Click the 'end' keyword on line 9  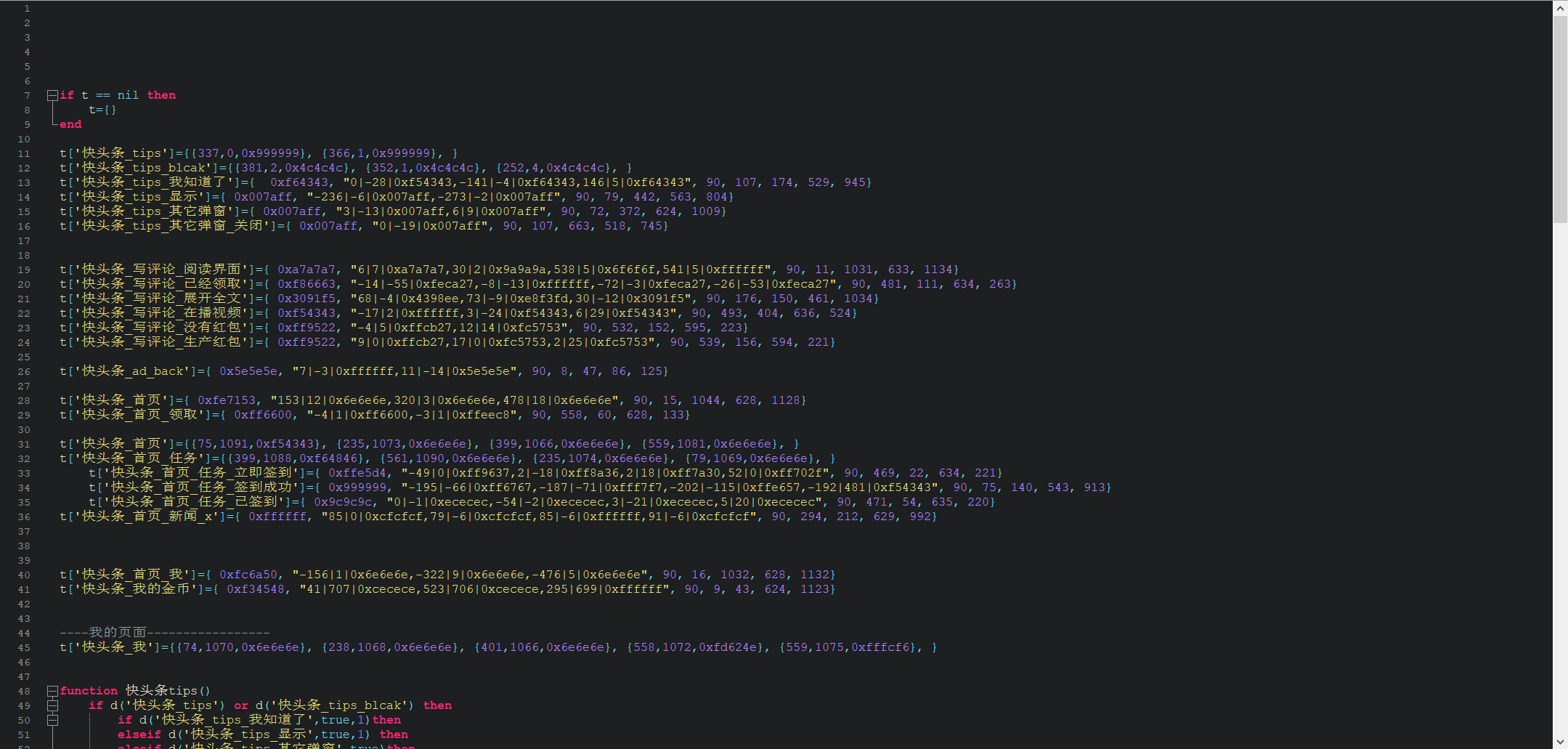tap(70, 124)
